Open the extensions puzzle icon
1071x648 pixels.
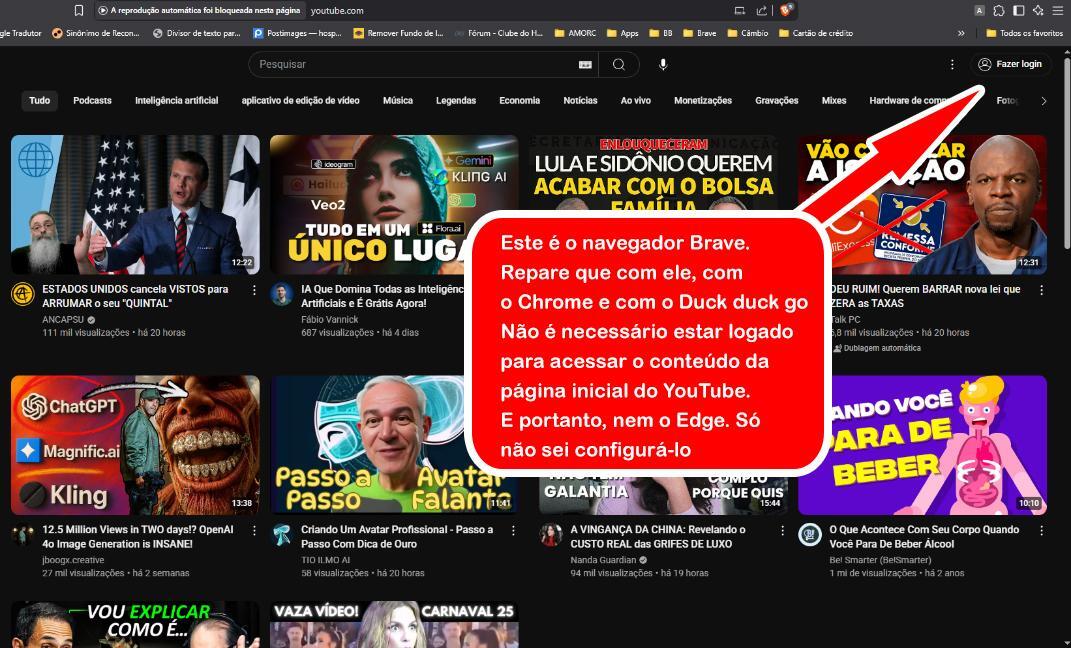coord(999,10)
